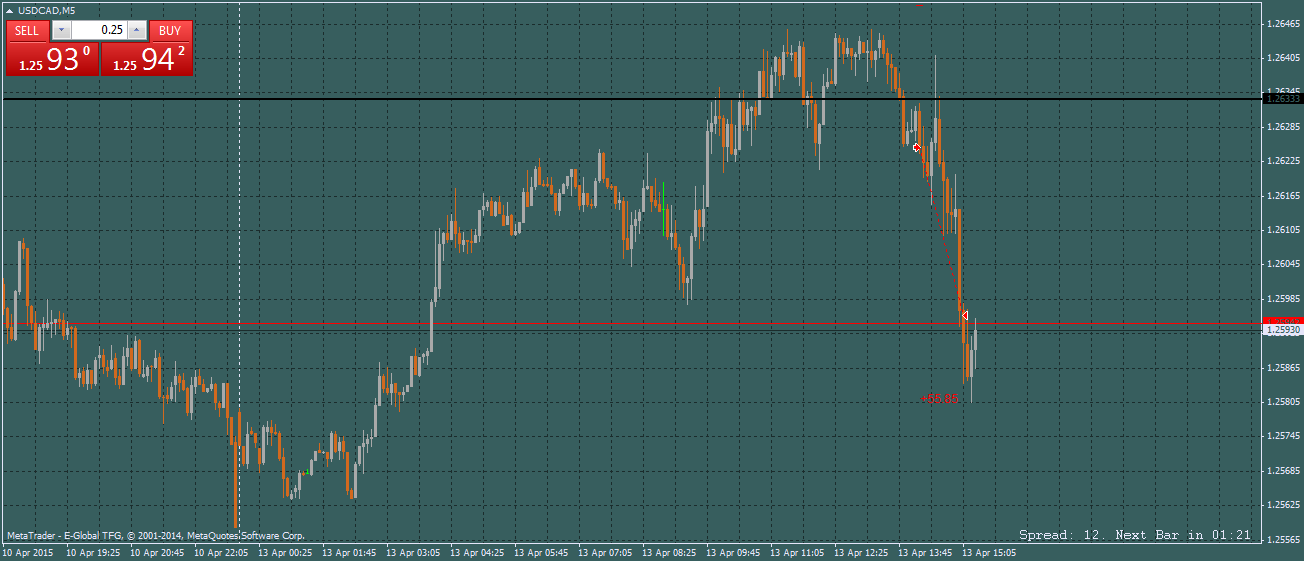Click the 1.25865 price scale label
Image resolution: width=1304 pixels, height=561 pixels.
1283,367
